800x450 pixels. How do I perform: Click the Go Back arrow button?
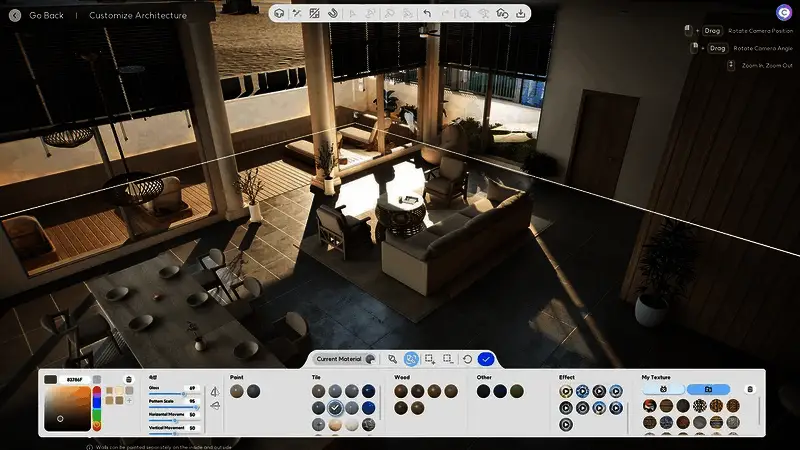14,15
